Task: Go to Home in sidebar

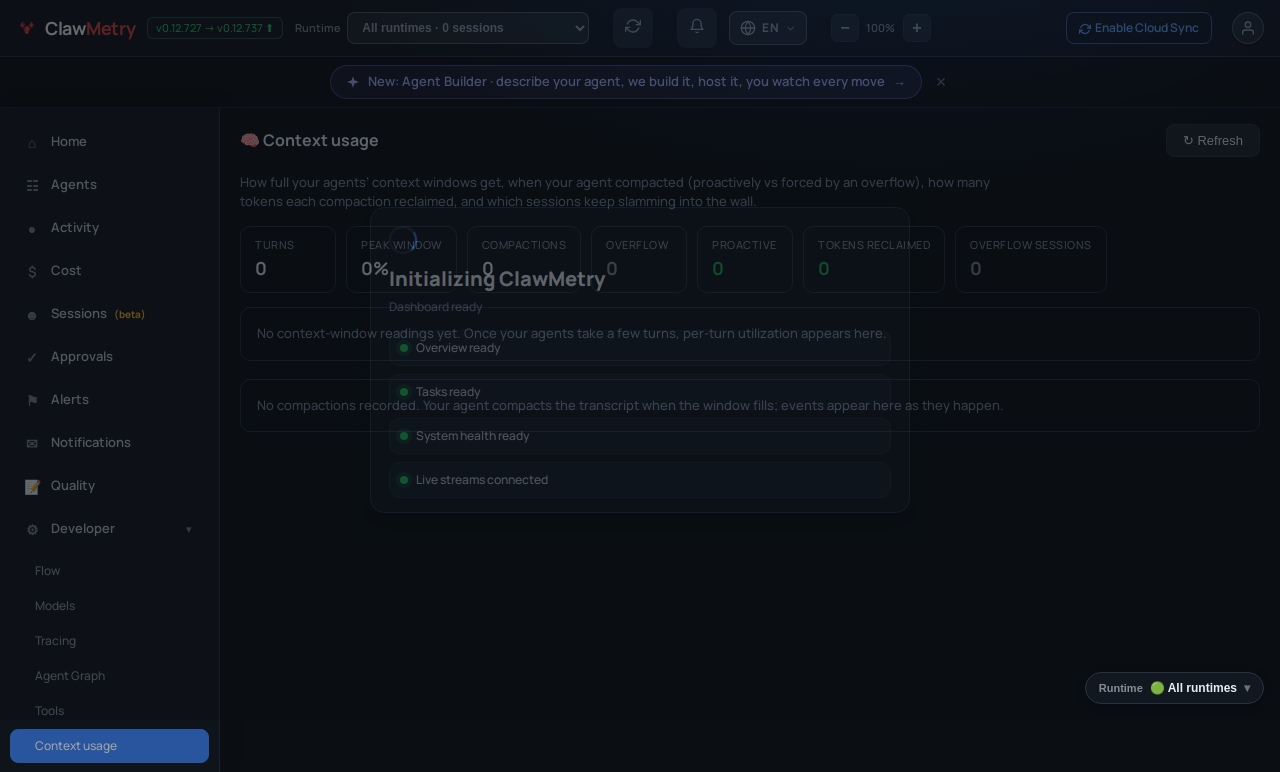Action: tap(110, 142)
